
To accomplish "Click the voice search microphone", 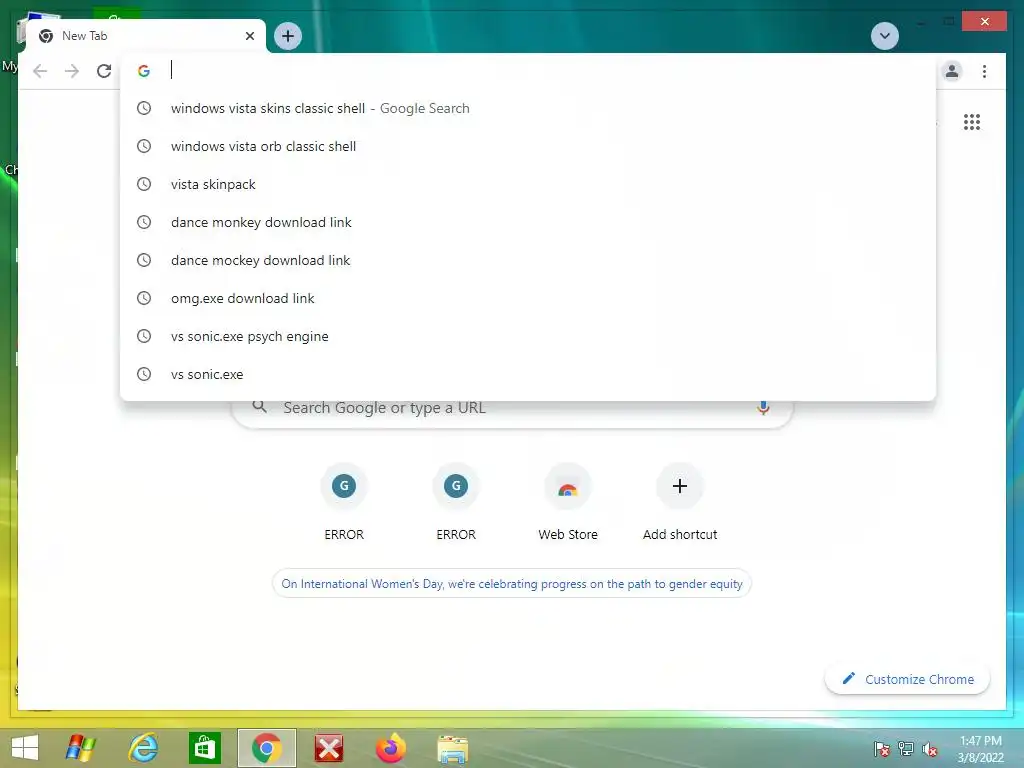I will (x=763, y=408).
